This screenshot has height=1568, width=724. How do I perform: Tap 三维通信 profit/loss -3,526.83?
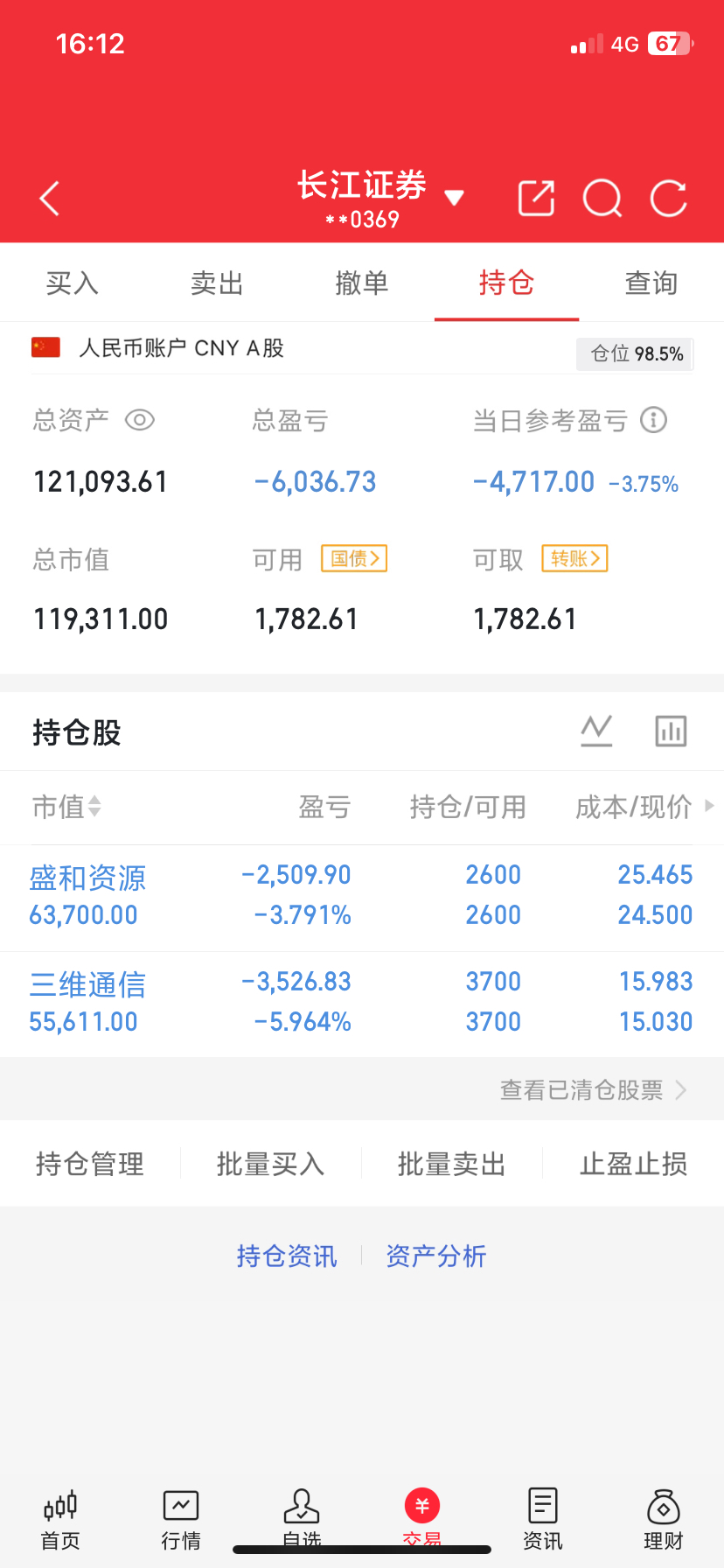[x=296, y=982]
